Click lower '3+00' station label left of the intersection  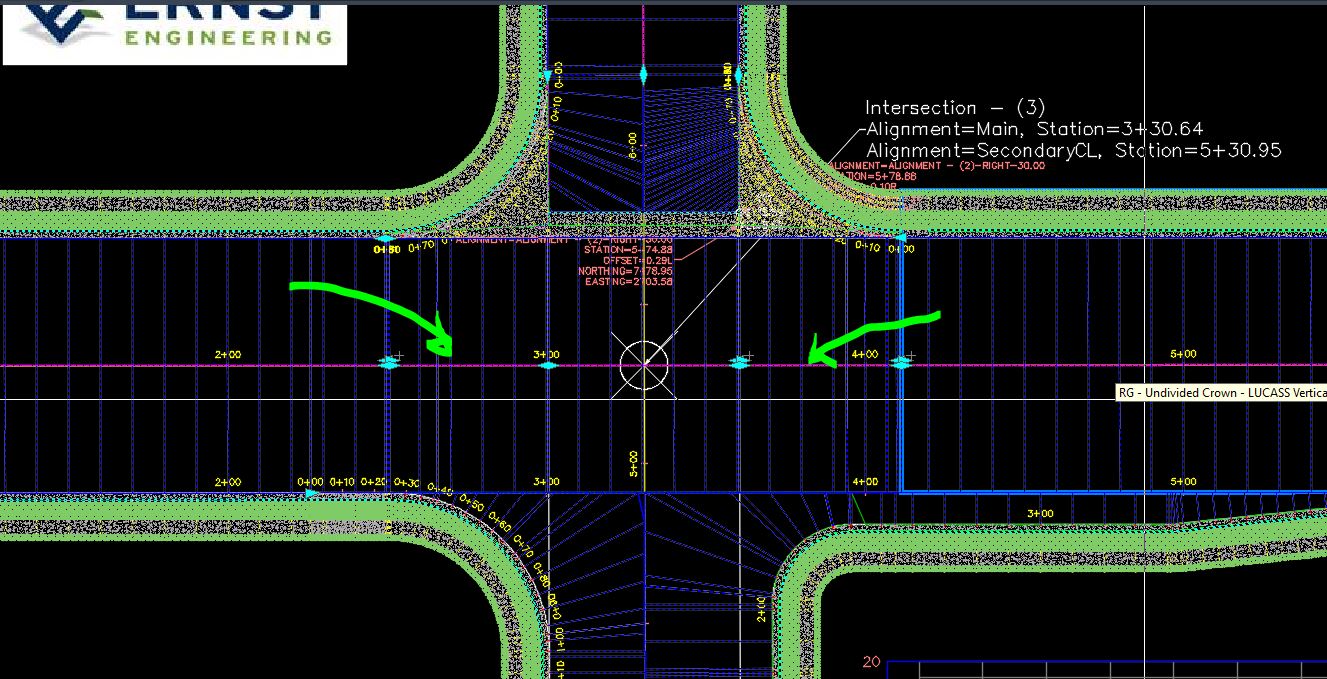click(546, 482)
